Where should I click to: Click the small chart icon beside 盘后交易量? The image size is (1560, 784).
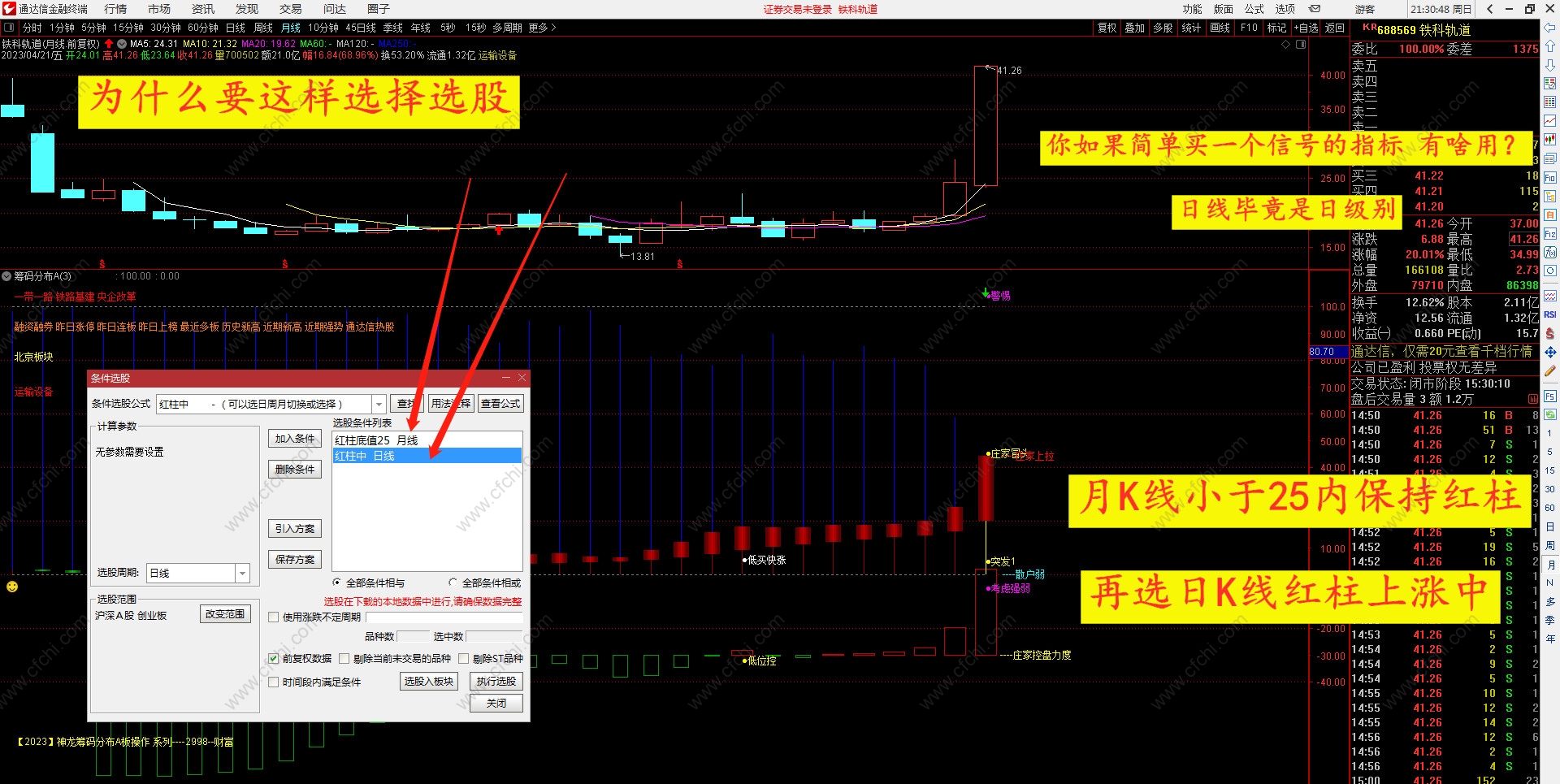(x=1533, y=399)
